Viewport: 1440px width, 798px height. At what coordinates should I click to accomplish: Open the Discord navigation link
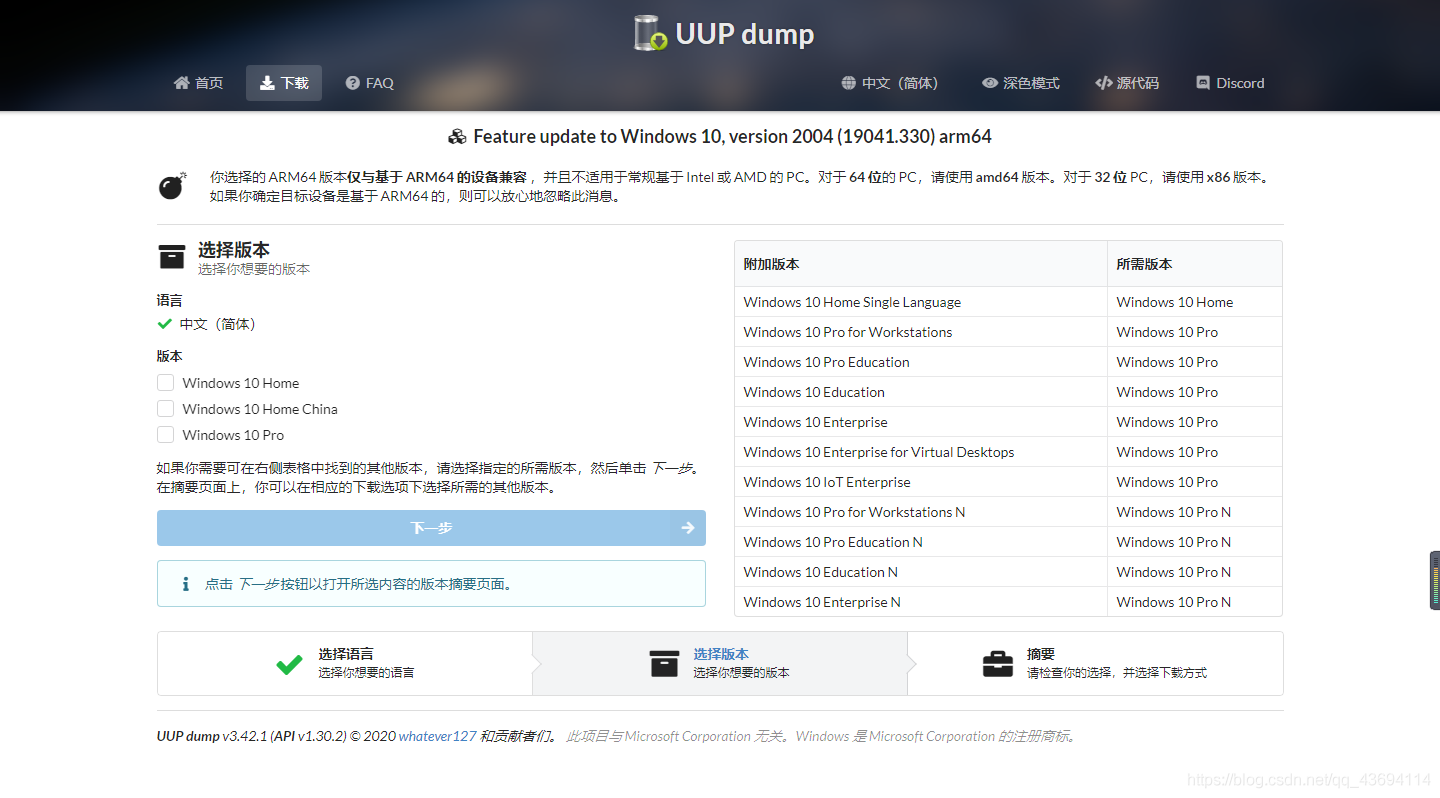1231,83
